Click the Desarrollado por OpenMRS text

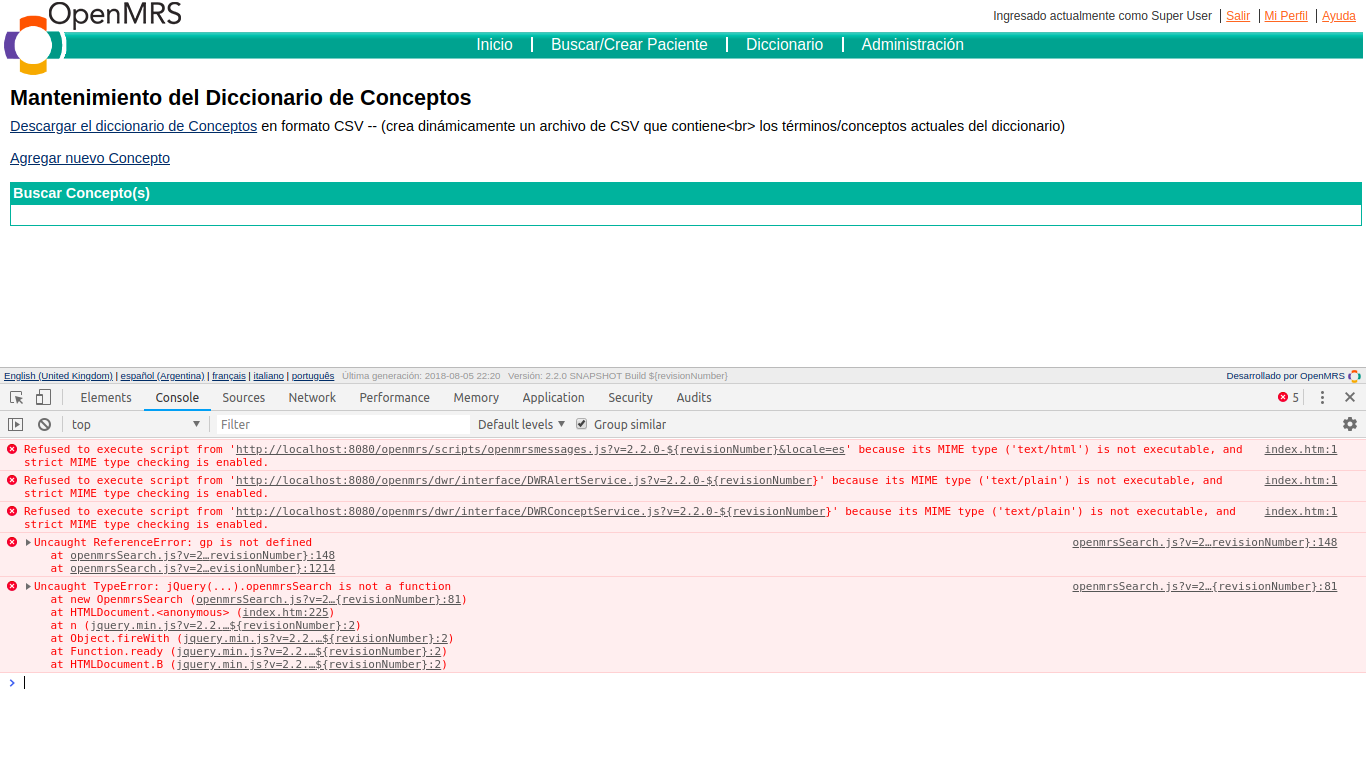click(1285, 376)
